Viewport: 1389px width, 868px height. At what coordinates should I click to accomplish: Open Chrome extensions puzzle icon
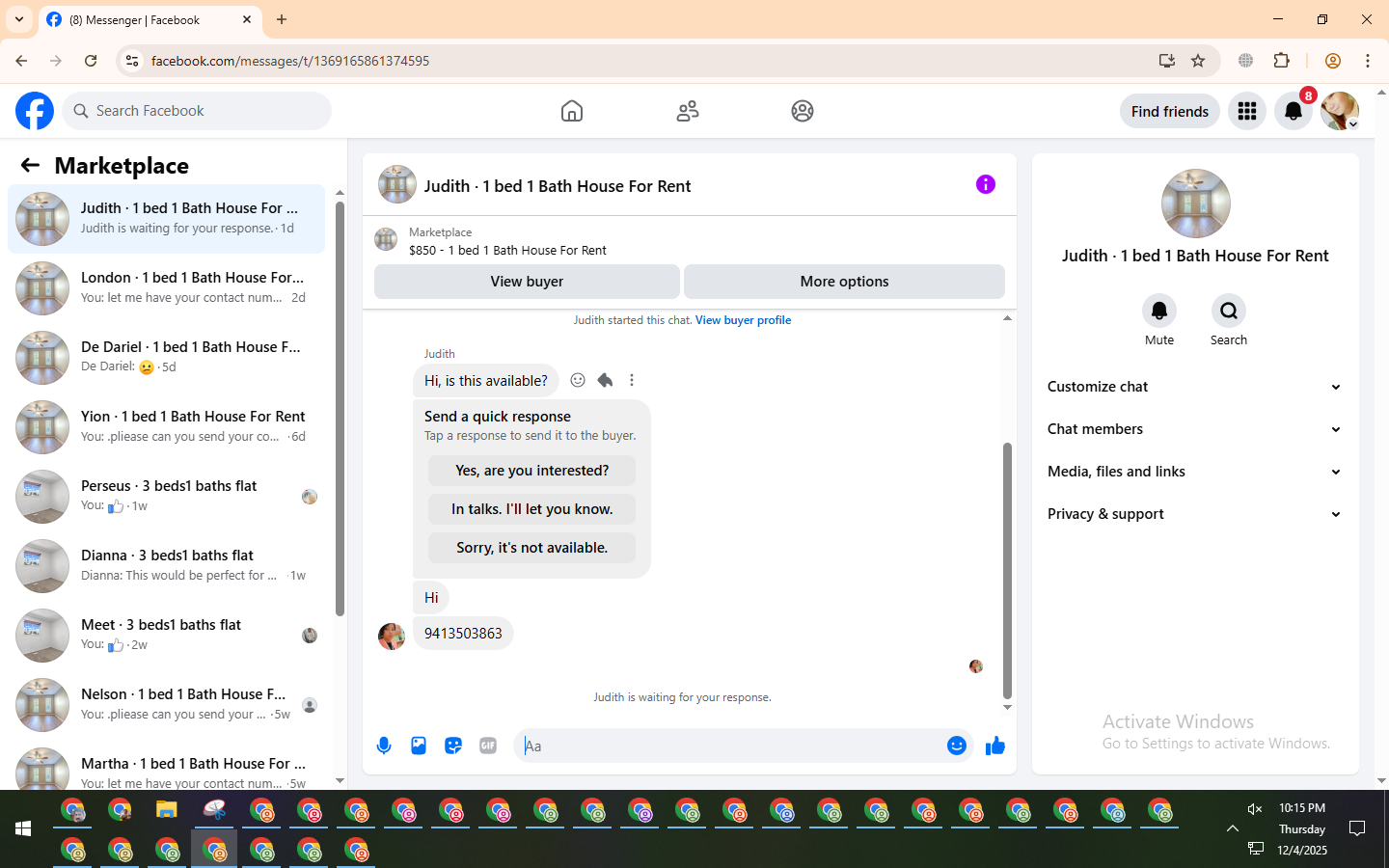point(1281,61)
